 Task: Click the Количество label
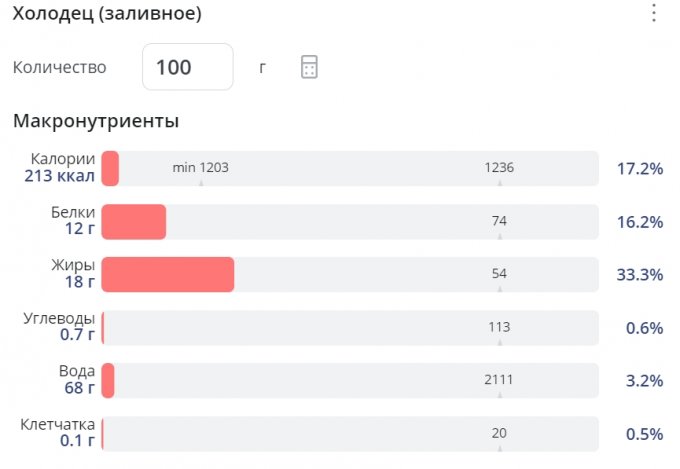click(59, 68)
